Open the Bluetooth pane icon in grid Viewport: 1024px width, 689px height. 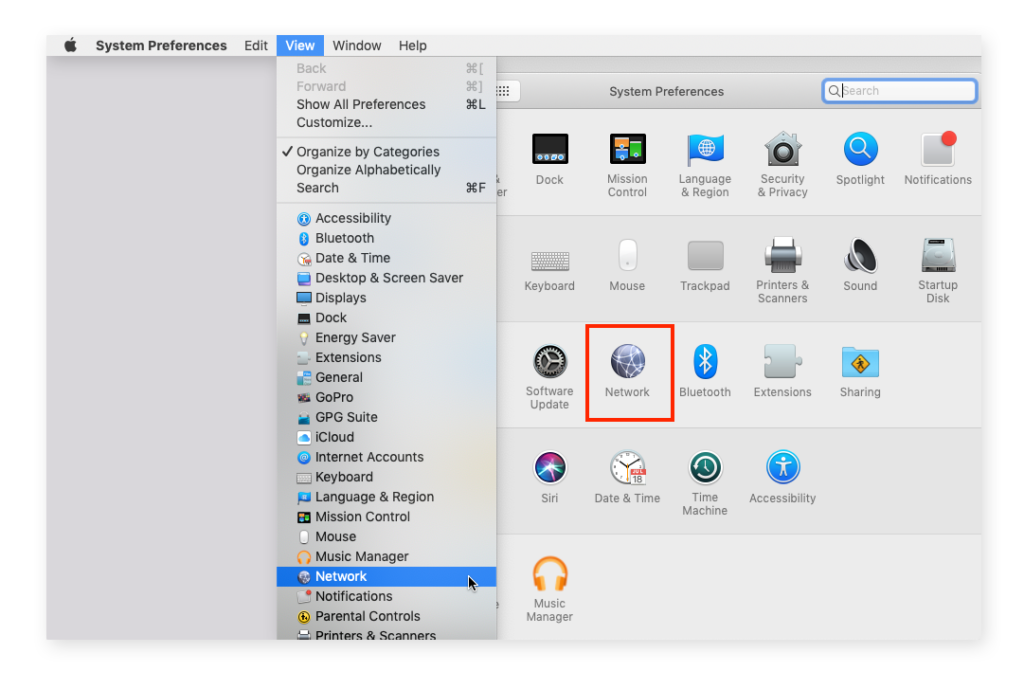tap(705, 361)
